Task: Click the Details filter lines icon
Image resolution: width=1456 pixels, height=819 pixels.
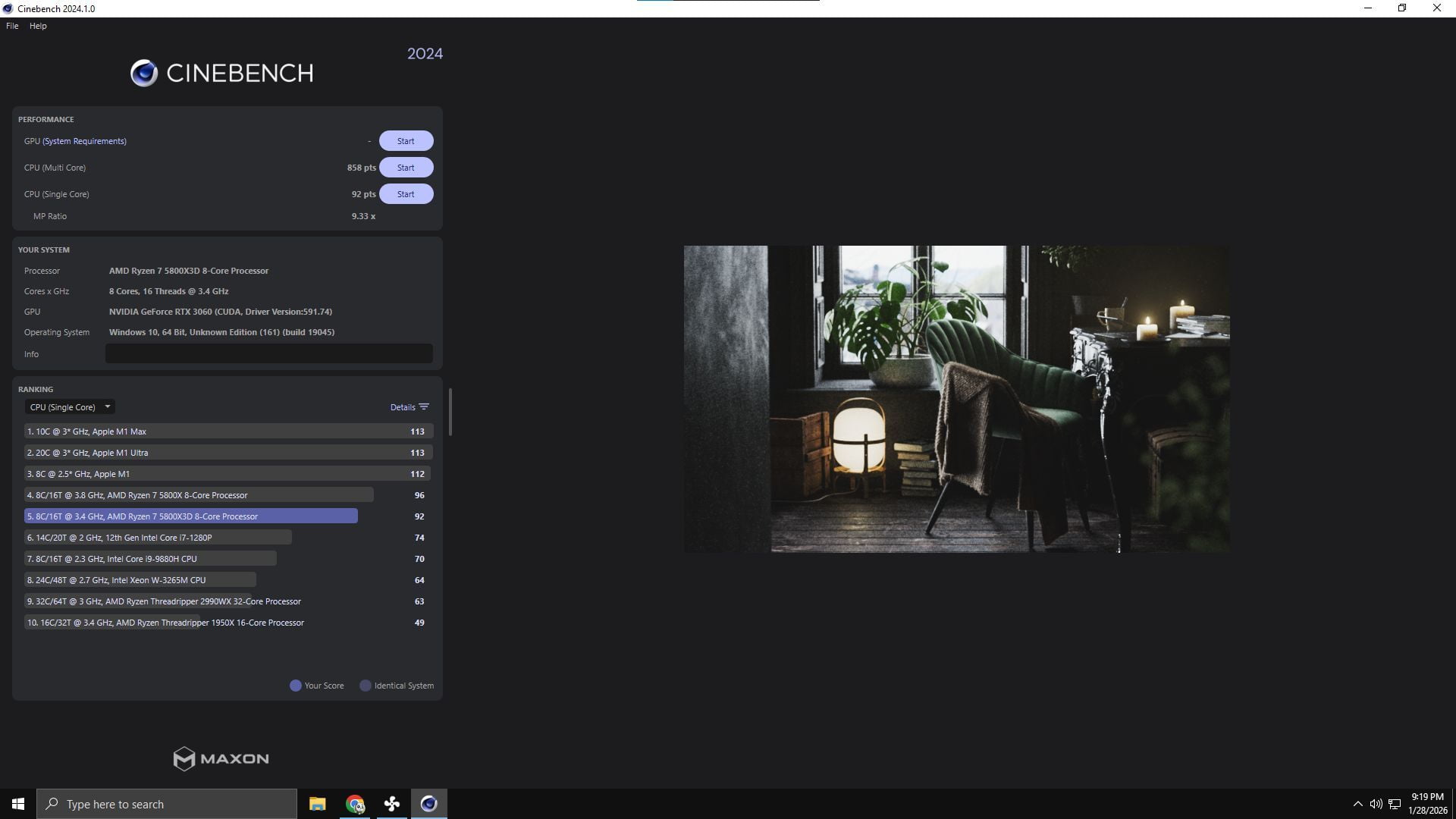Action: 424,407
